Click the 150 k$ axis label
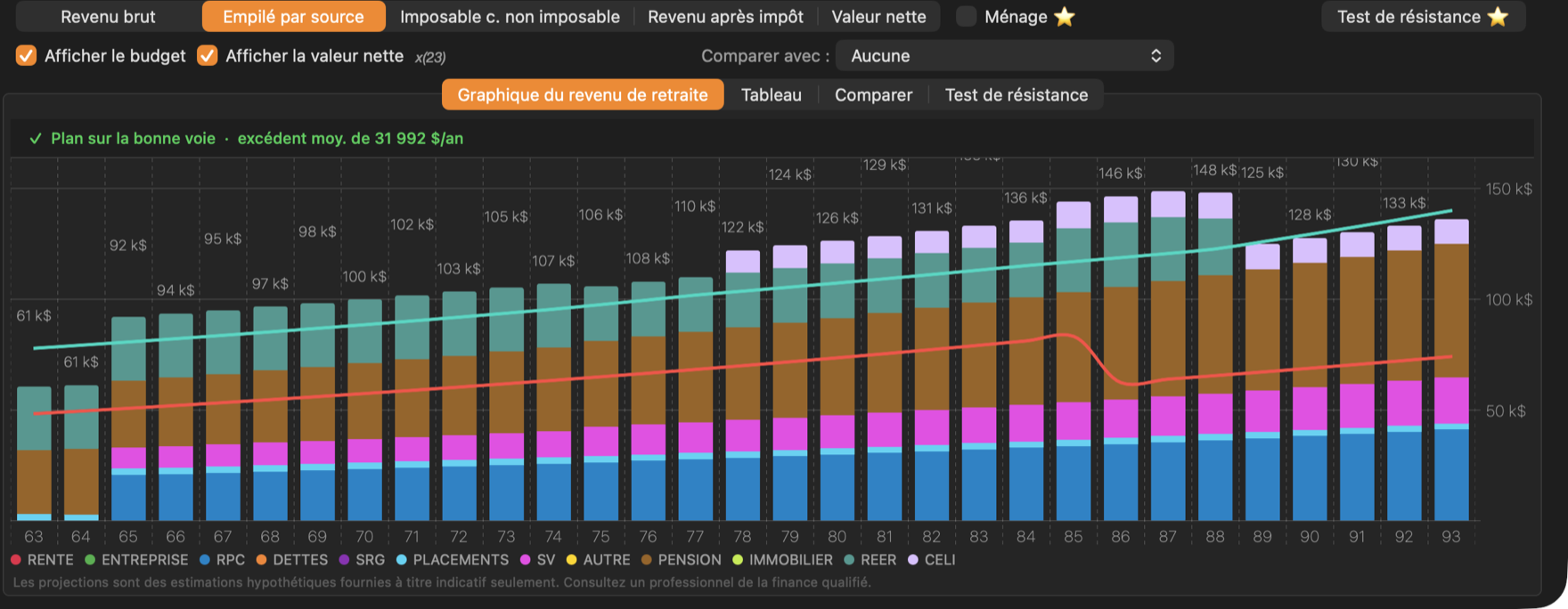Screen dimensions: 1568x609 [1509, 189]
